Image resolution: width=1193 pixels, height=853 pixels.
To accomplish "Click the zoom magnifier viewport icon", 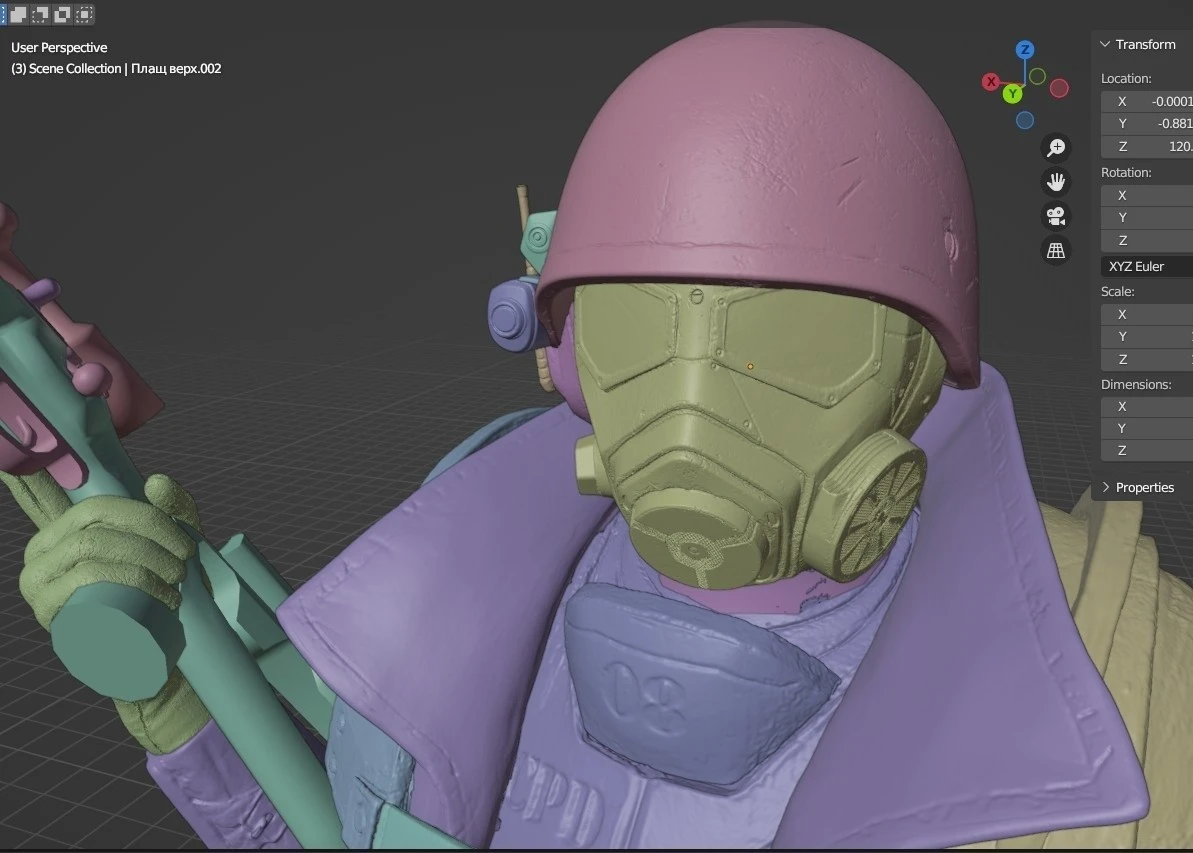I will [x=1056, y=148].
